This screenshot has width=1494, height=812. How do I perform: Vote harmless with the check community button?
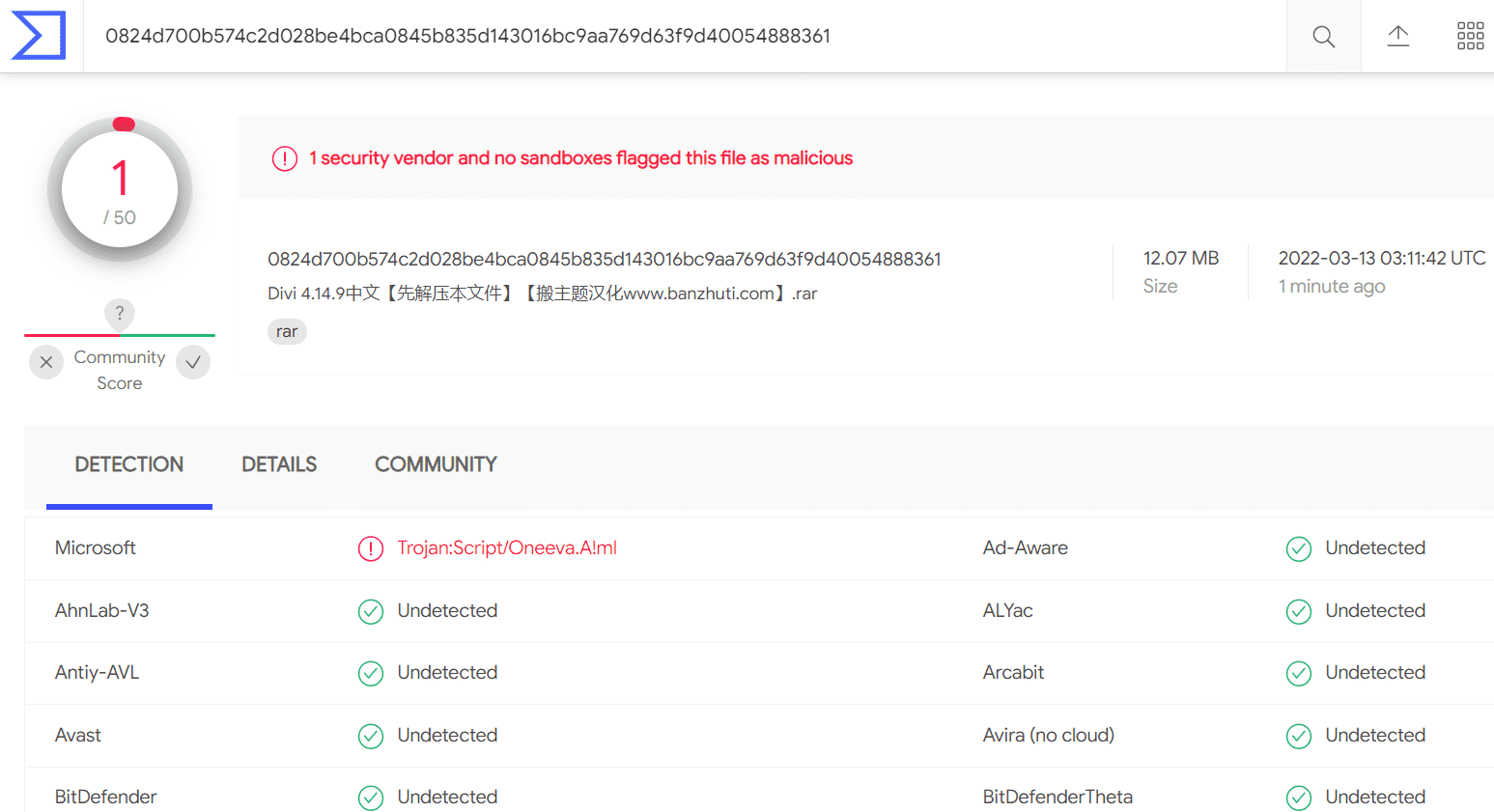(193, 362)
